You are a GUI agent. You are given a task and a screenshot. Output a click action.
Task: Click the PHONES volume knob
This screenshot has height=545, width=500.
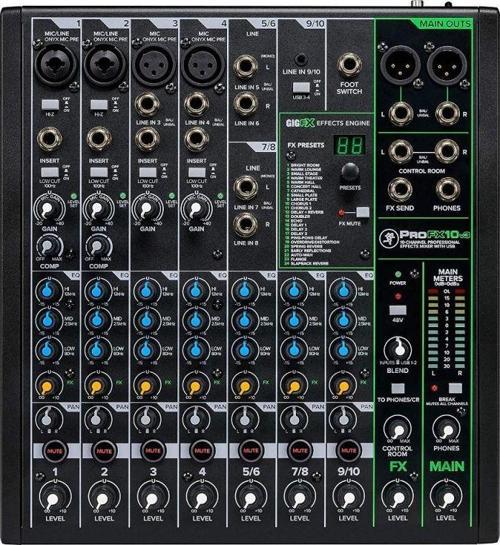447,430
